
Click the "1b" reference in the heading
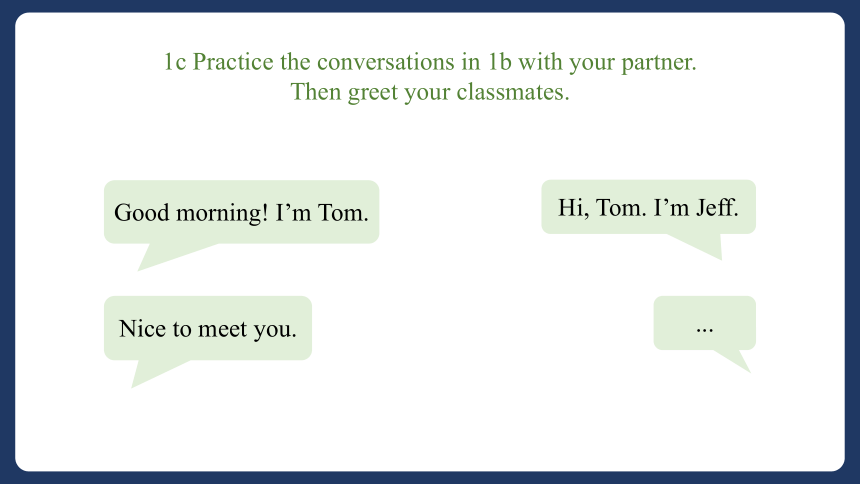[x=499, y=61]
